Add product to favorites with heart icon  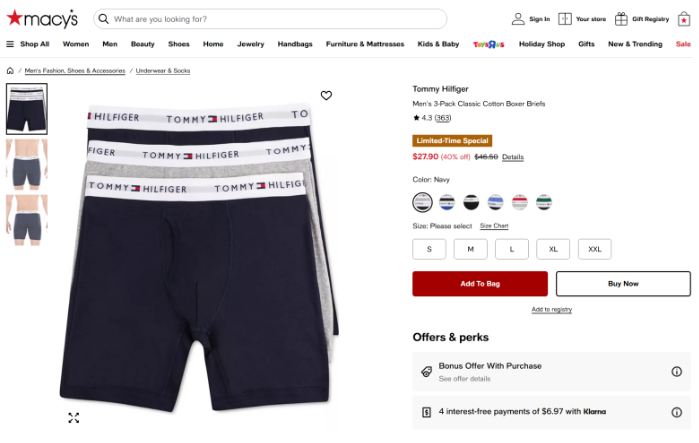point(326,95)
